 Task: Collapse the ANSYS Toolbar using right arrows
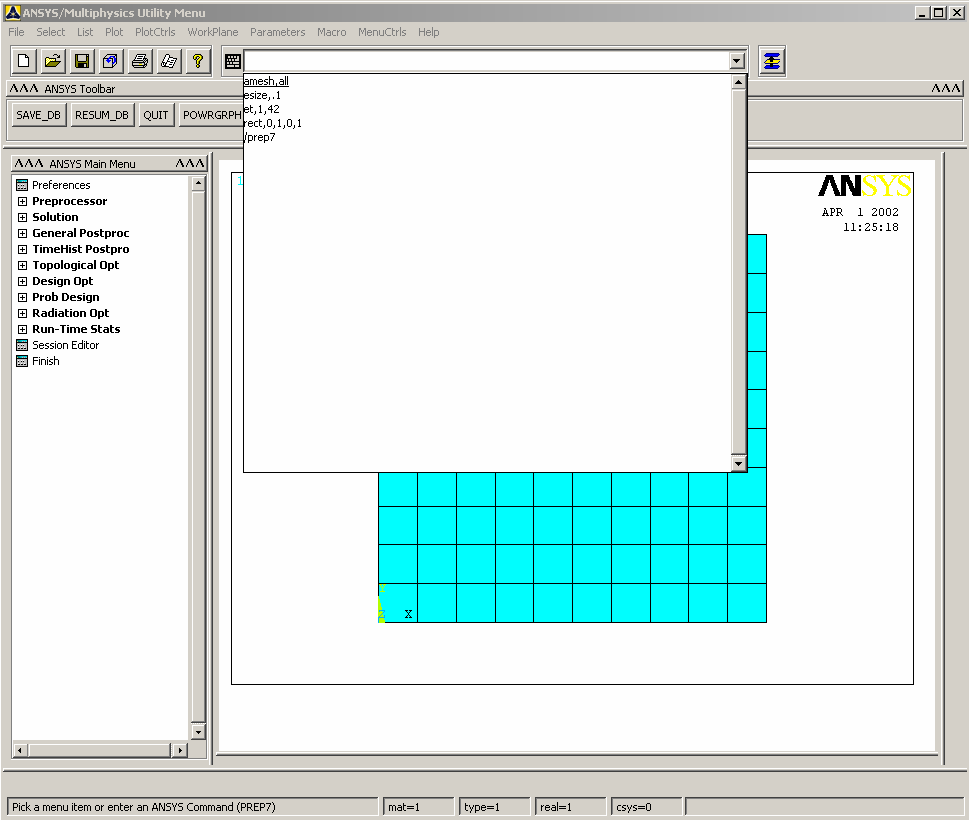pyautogui.click(x=946, y=88)
